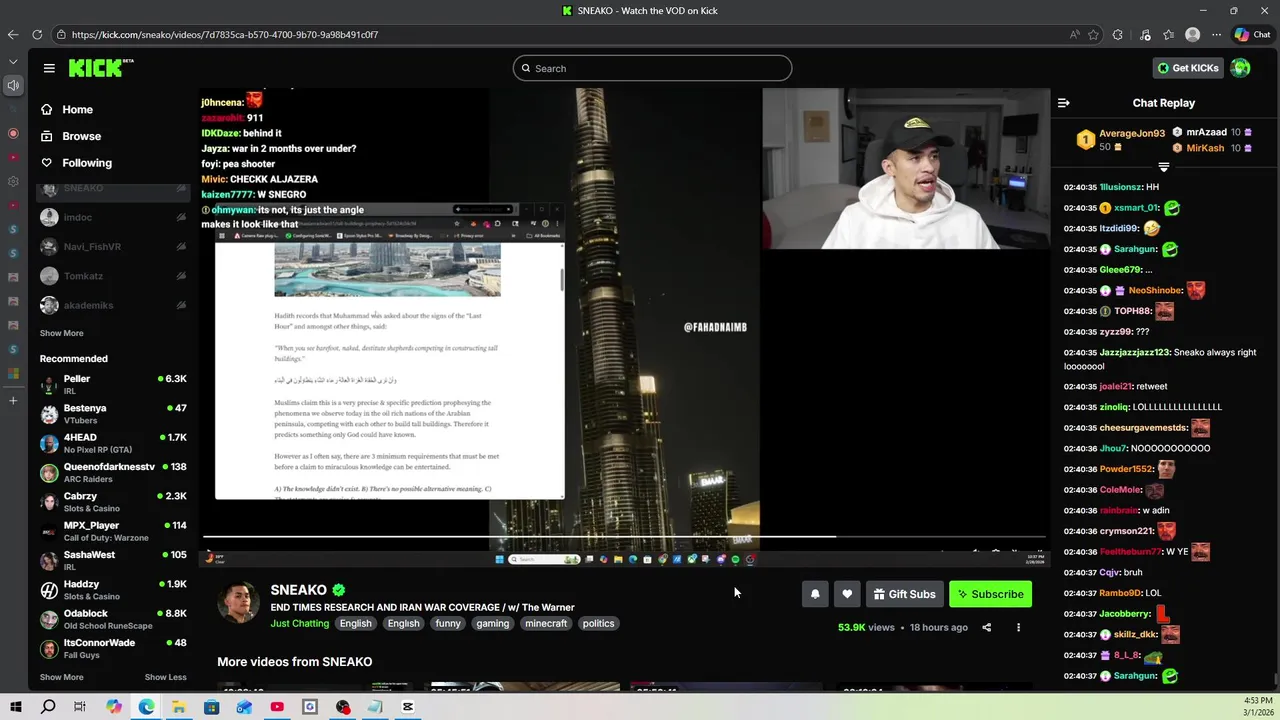Open the recommended channel Odablock
This screenshot has height=720, width=1280.
pos(113,619)
